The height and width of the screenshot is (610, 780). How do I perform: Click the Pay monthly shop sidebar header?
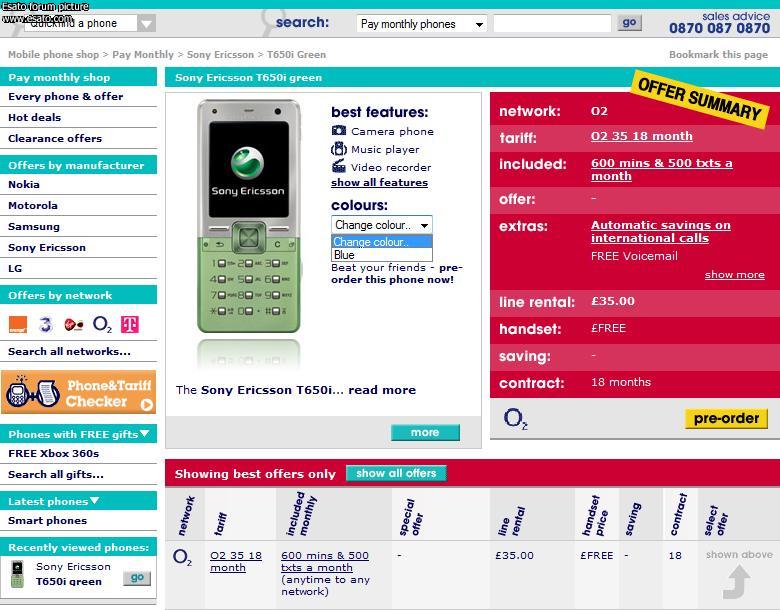[79, 77]
